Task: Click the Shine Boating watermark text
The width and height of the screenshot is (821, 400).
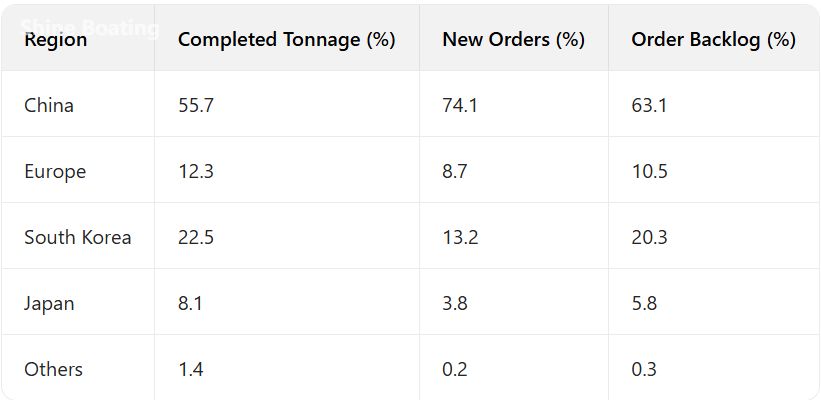Action: [90, 27]
